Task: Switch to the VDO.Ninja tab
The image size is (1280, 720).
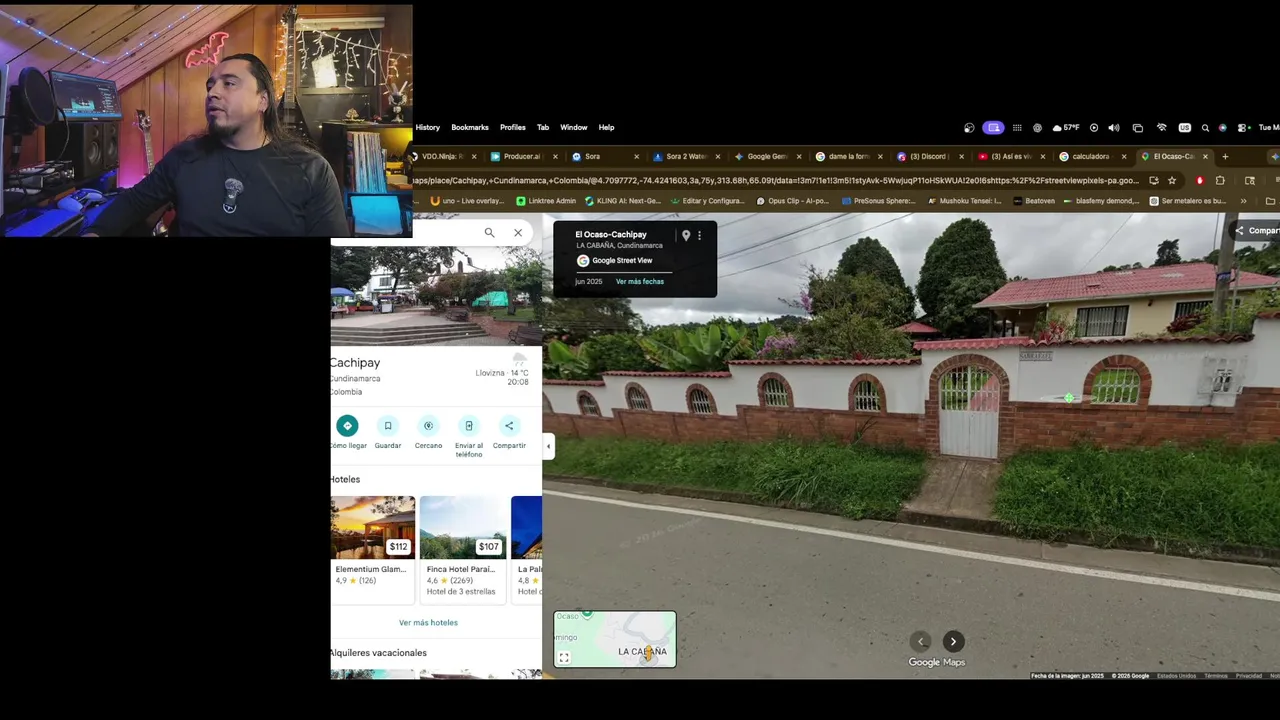Action: tap(443, 157)
